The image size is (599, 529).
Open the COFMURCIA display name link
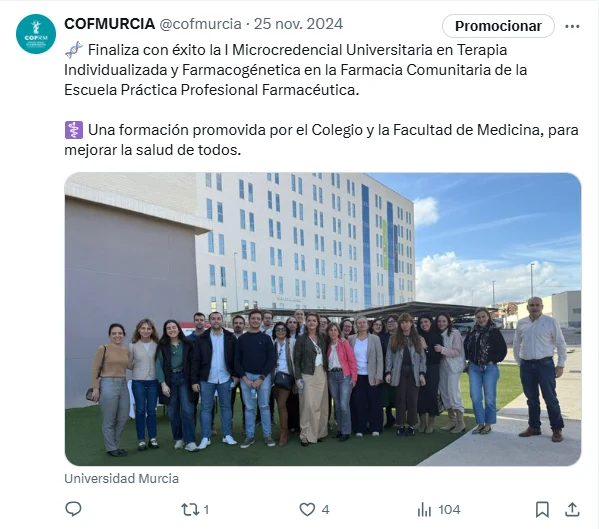(x=110, y=24)
